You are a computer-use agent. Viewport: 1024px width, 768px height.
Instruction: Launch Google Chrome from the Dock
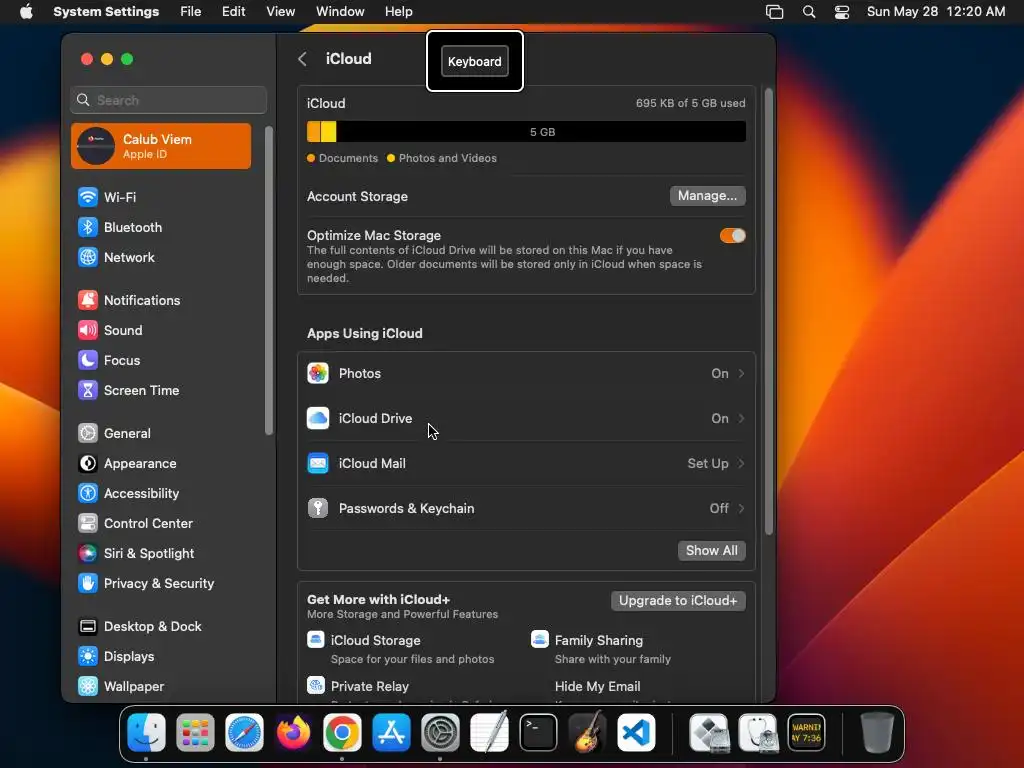tap(342, 733)
